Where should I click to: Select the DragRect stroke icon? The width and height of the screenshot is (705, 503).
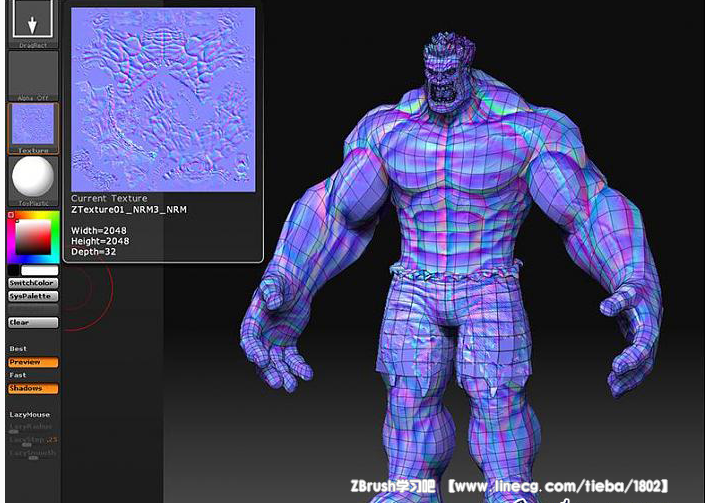coord(33,22)
